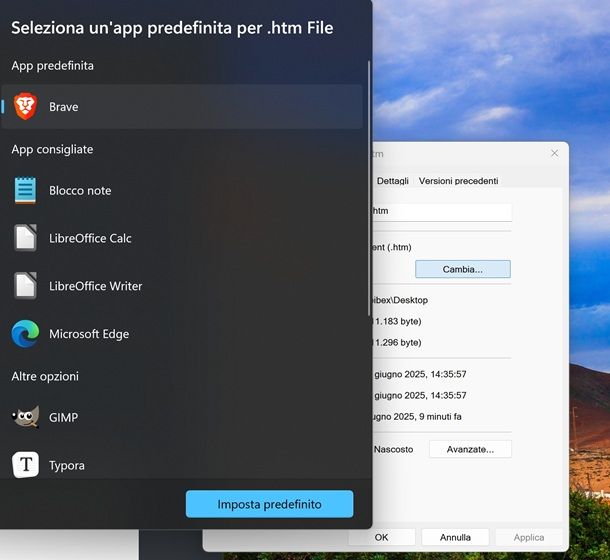Screen dimensions: 610x560
Task: Click Imposta predefinito button
Action: point(269,504)
